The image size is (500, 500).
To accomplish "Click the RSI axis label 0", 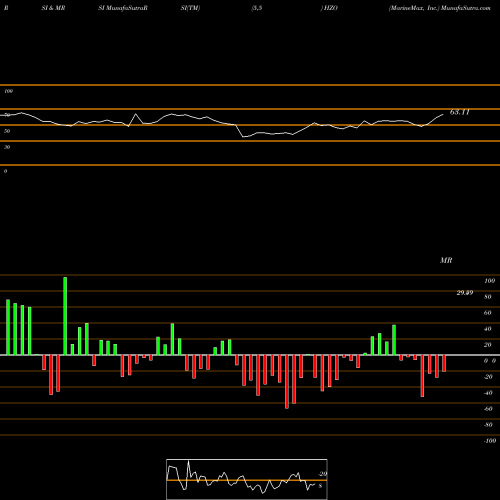I will click(5, 171).
